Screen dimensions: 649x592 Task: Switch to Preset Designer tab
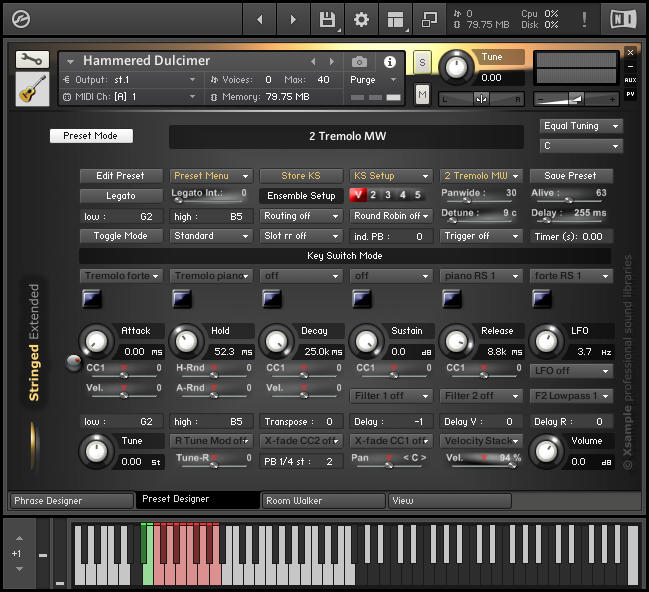(x=198, y=499)
